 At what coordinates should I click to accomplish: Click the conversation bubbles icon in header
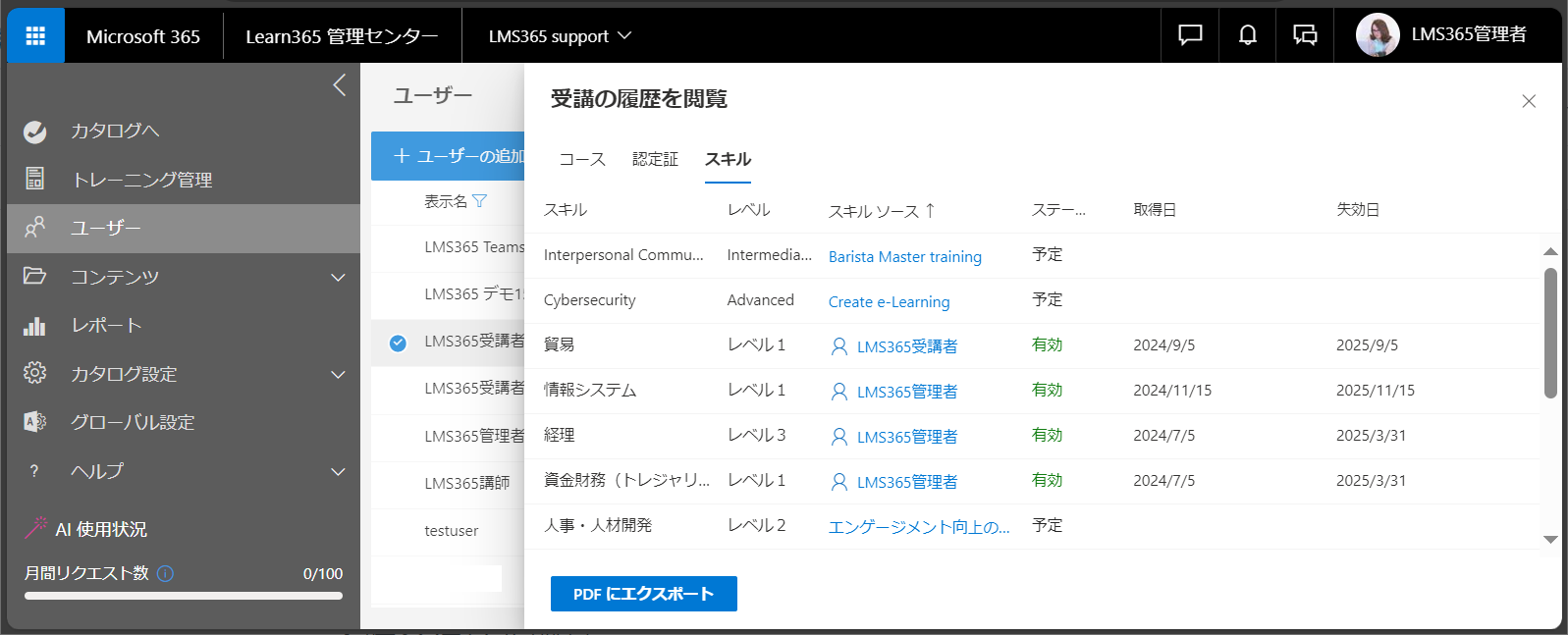[x=1305, y=35]
